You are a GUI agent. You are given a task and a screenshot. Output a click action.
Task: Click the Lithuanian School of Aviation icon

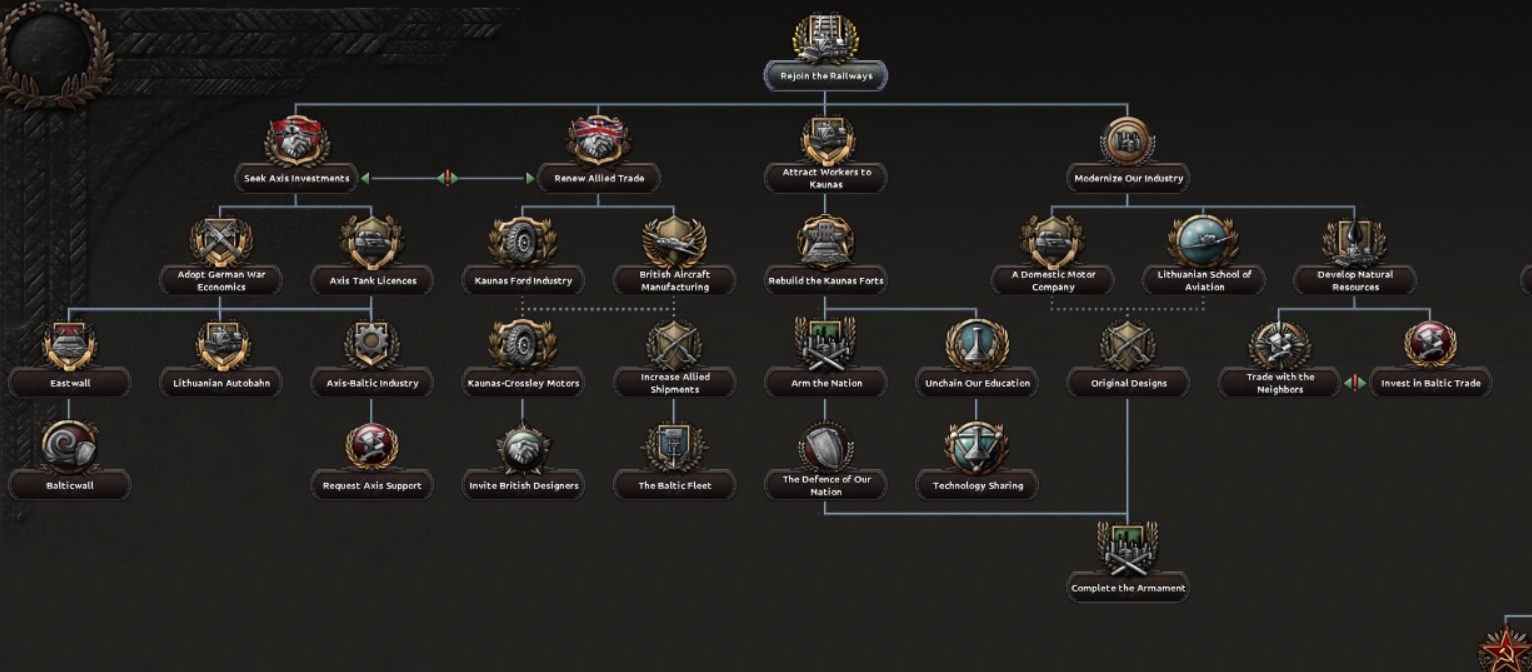click(x=1203, y=242)
